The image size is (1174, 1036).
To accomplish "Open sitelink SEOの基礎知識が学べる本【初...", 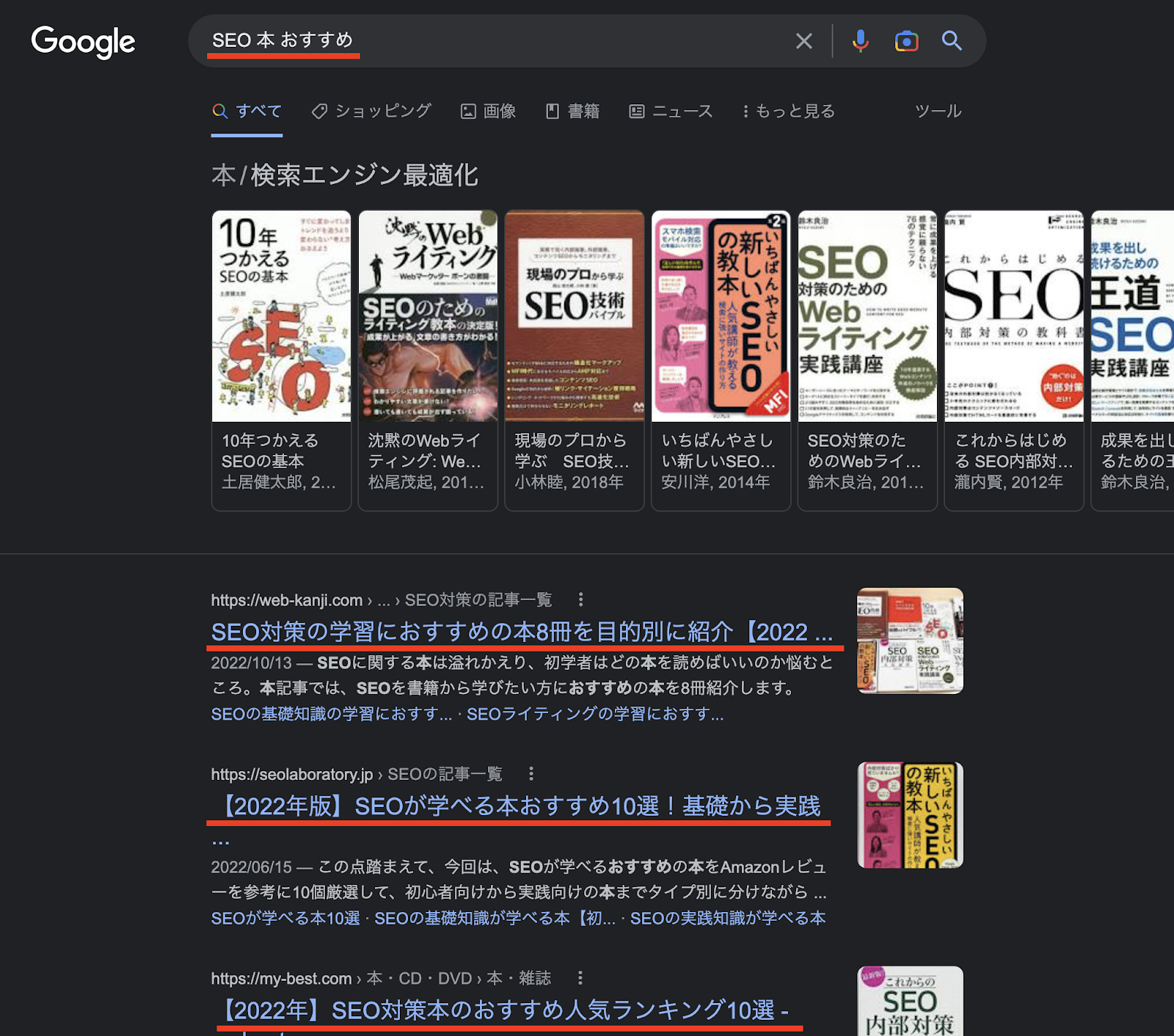I will click(495, 918).
